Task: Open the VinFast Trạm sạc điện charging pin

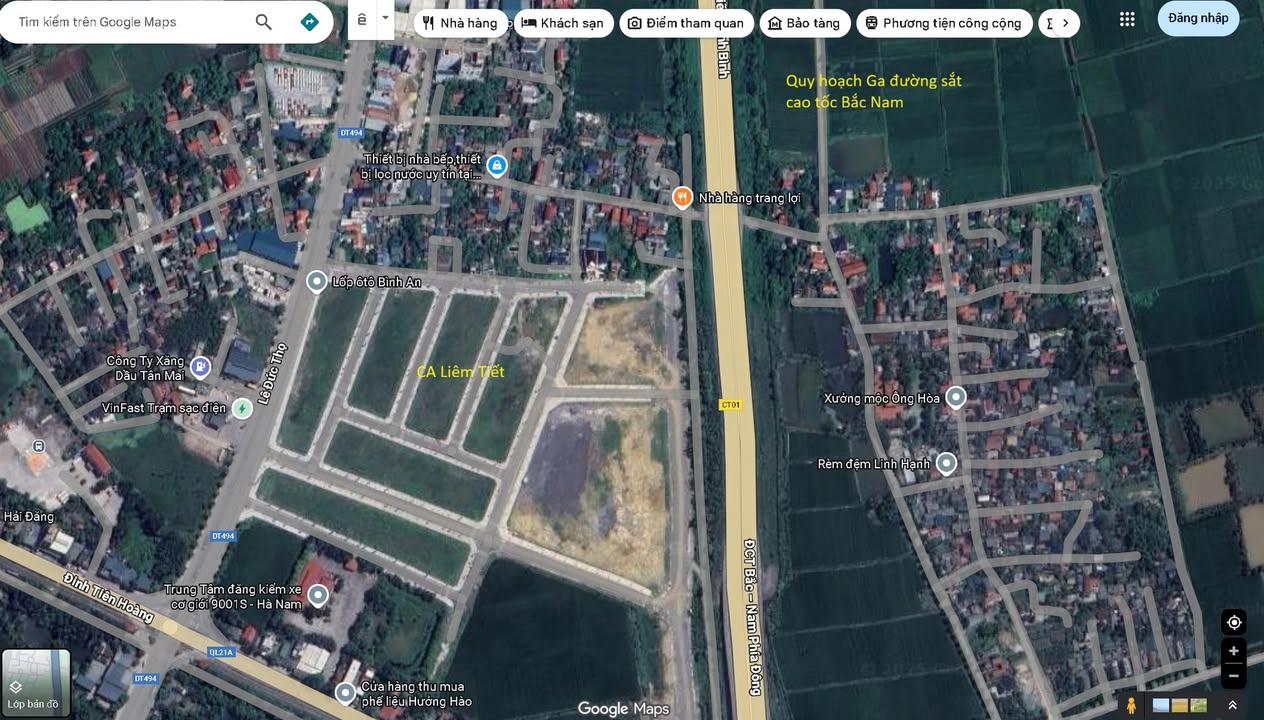Action: pyautogui.click(x=239, y=408)
